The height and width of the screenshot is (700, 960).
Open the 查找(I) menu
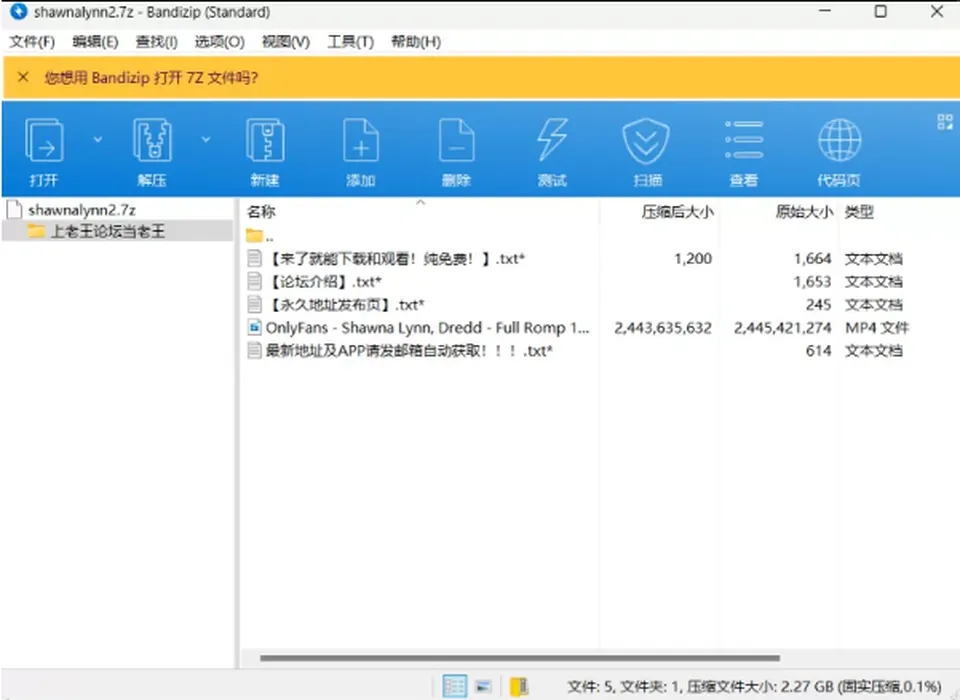point(156,42)
